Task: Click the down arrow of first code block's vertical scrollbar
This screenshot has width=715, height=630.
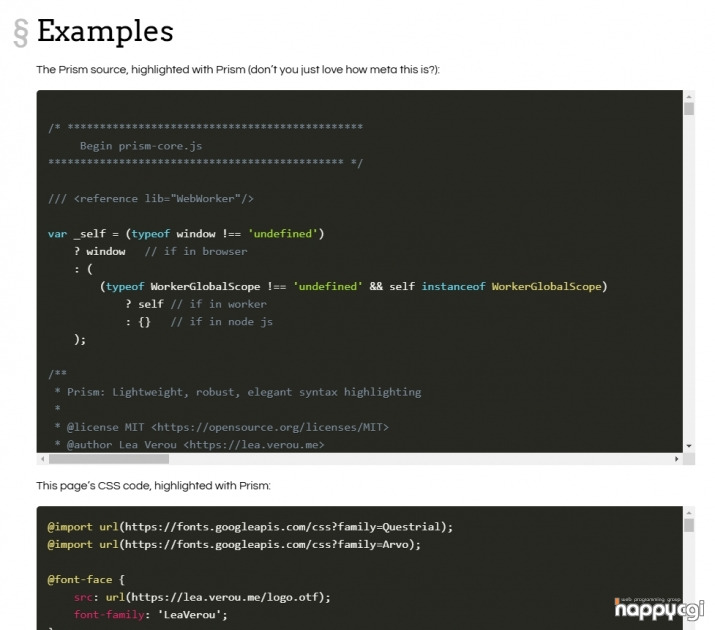Action: pyautogui.click(x=689, y=446)
